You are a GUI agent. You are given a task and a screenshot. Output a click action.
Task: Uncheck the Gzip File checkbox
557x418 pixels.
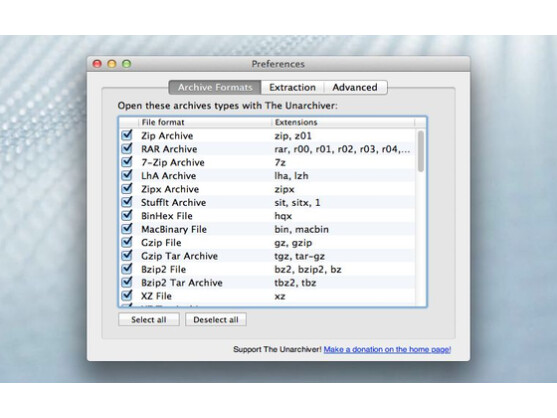[127, 242]
